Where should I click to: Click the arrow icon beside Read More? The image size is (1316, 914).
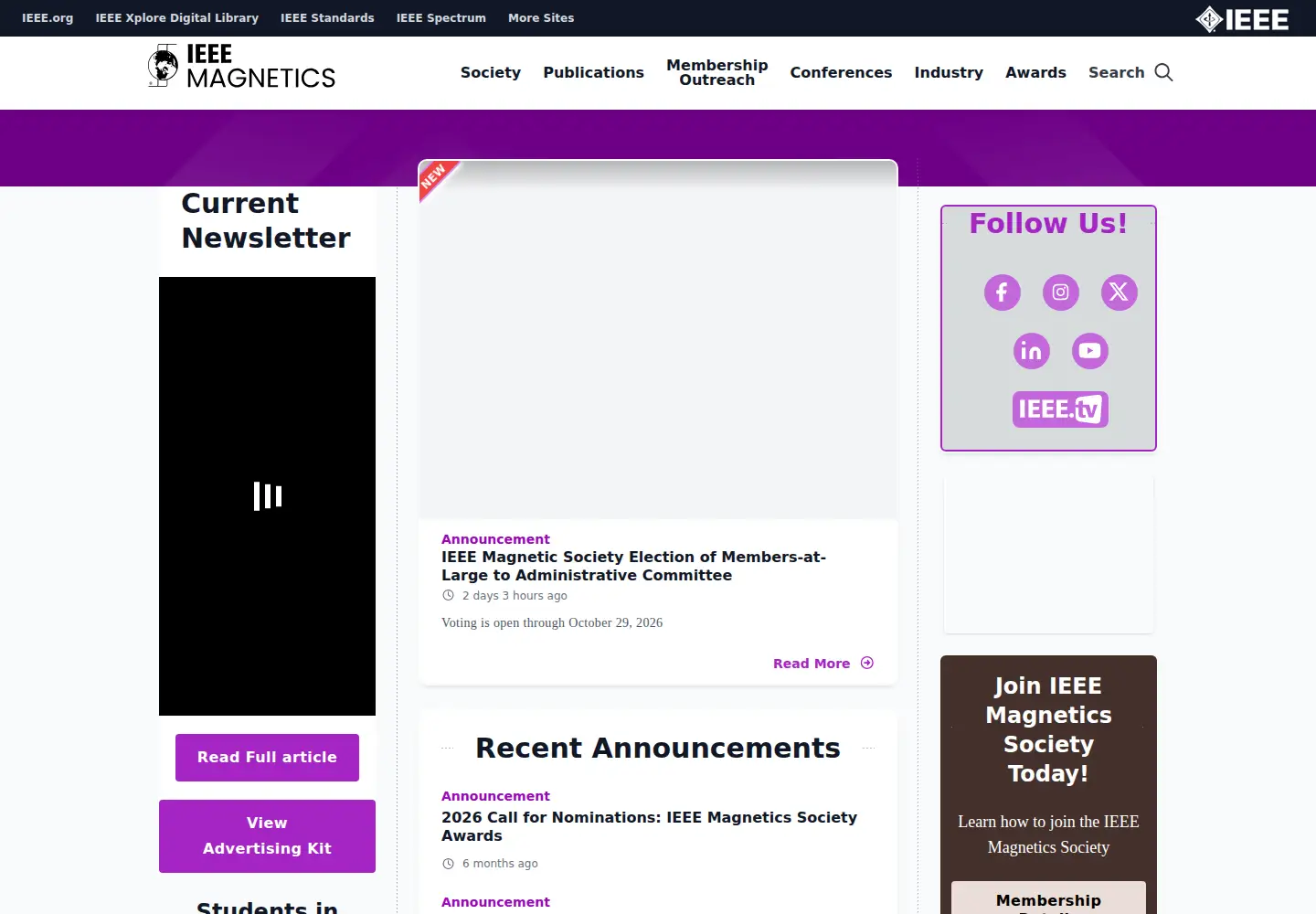click(867, 663)
